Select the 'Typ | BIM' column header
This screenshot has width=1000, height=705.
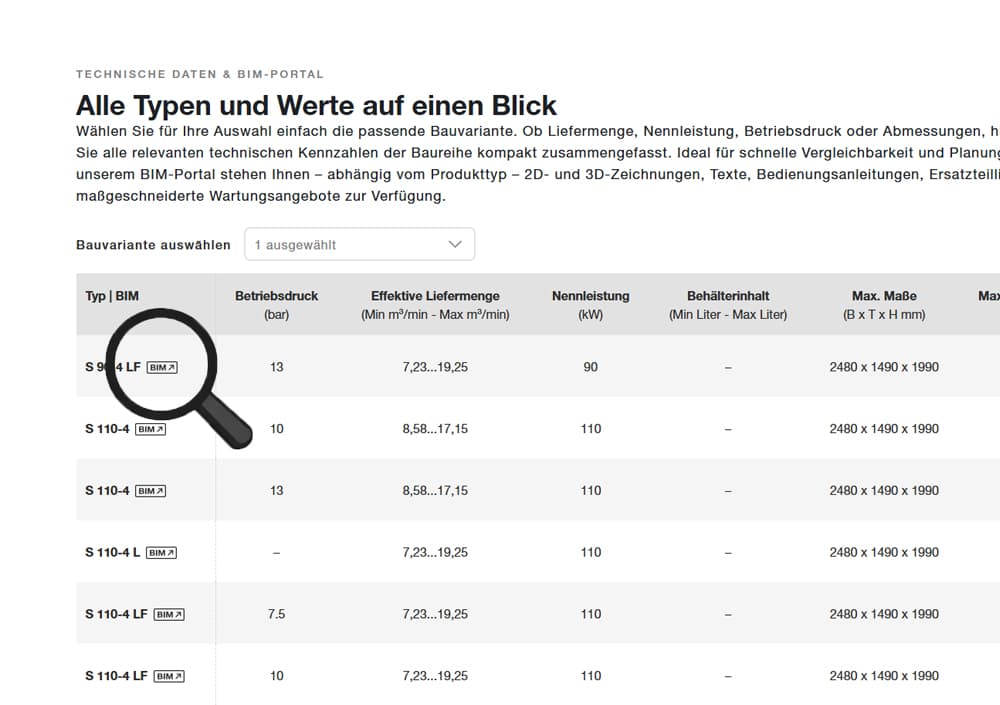point(110,295)
